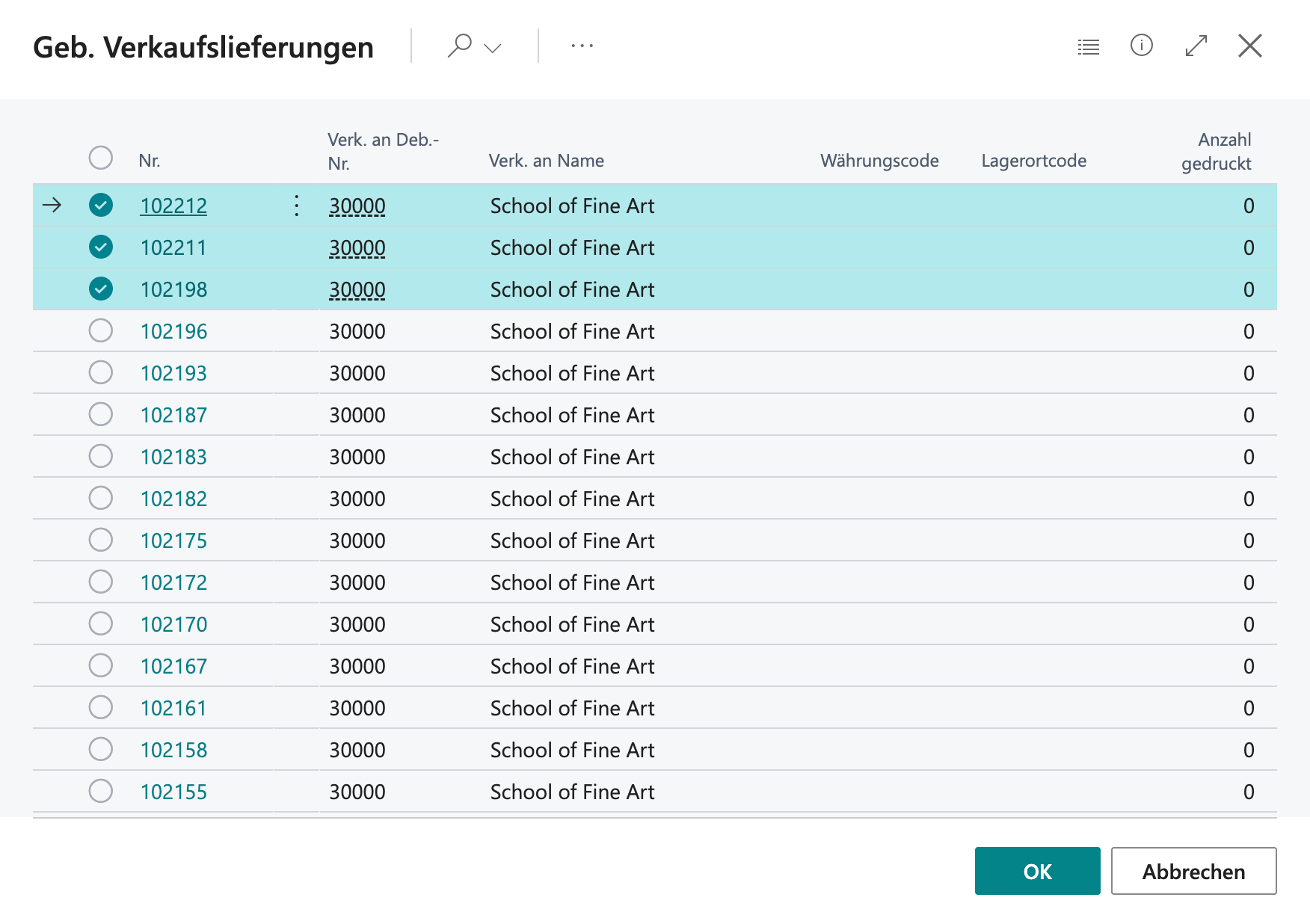
Task: Expand the search options chevron
Action: 493,48
